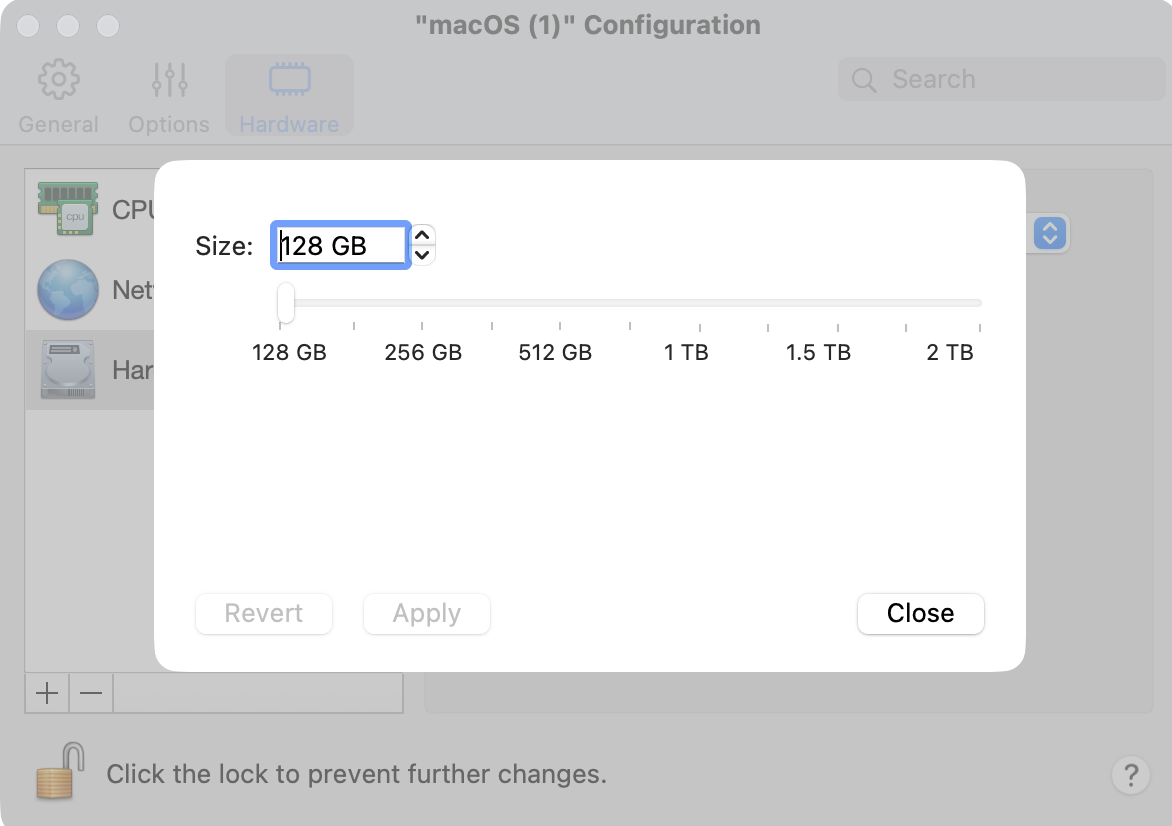The height and width of the screenshot is (826, 1172).
Task: Set the slider to the 1 TB mark
Action: [699, 303]
